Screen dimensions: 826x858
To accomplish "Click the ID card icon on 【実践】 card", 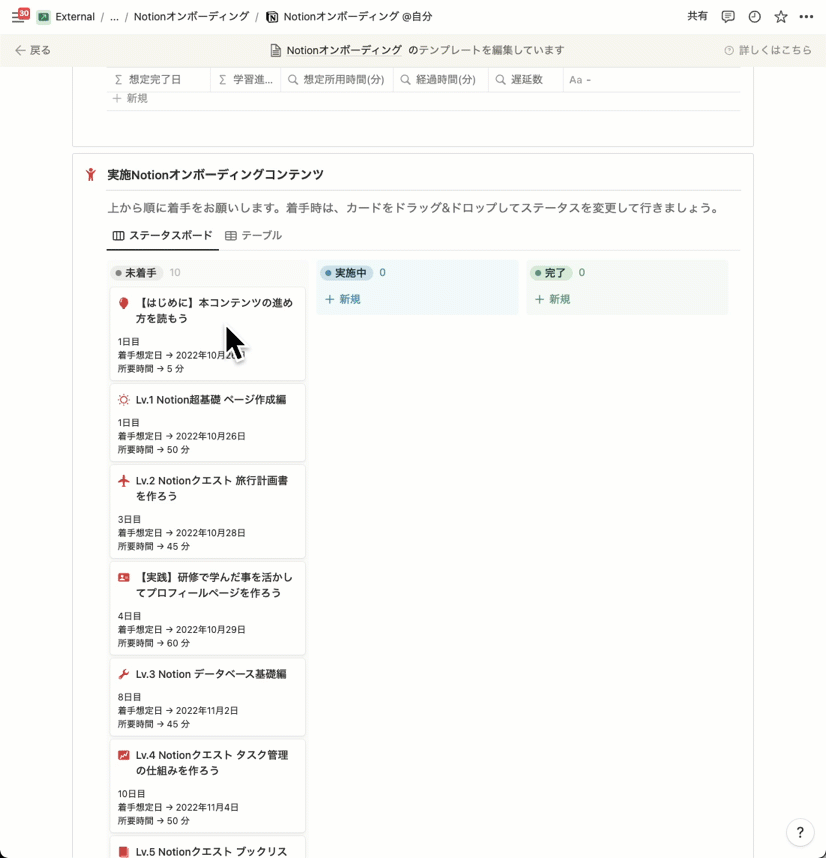I will click(x=124, y=578).
